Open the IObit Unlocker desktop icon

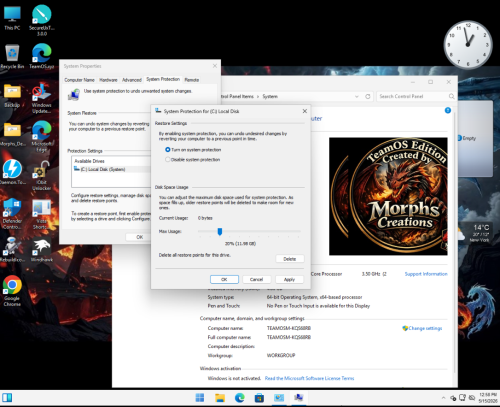41,175
